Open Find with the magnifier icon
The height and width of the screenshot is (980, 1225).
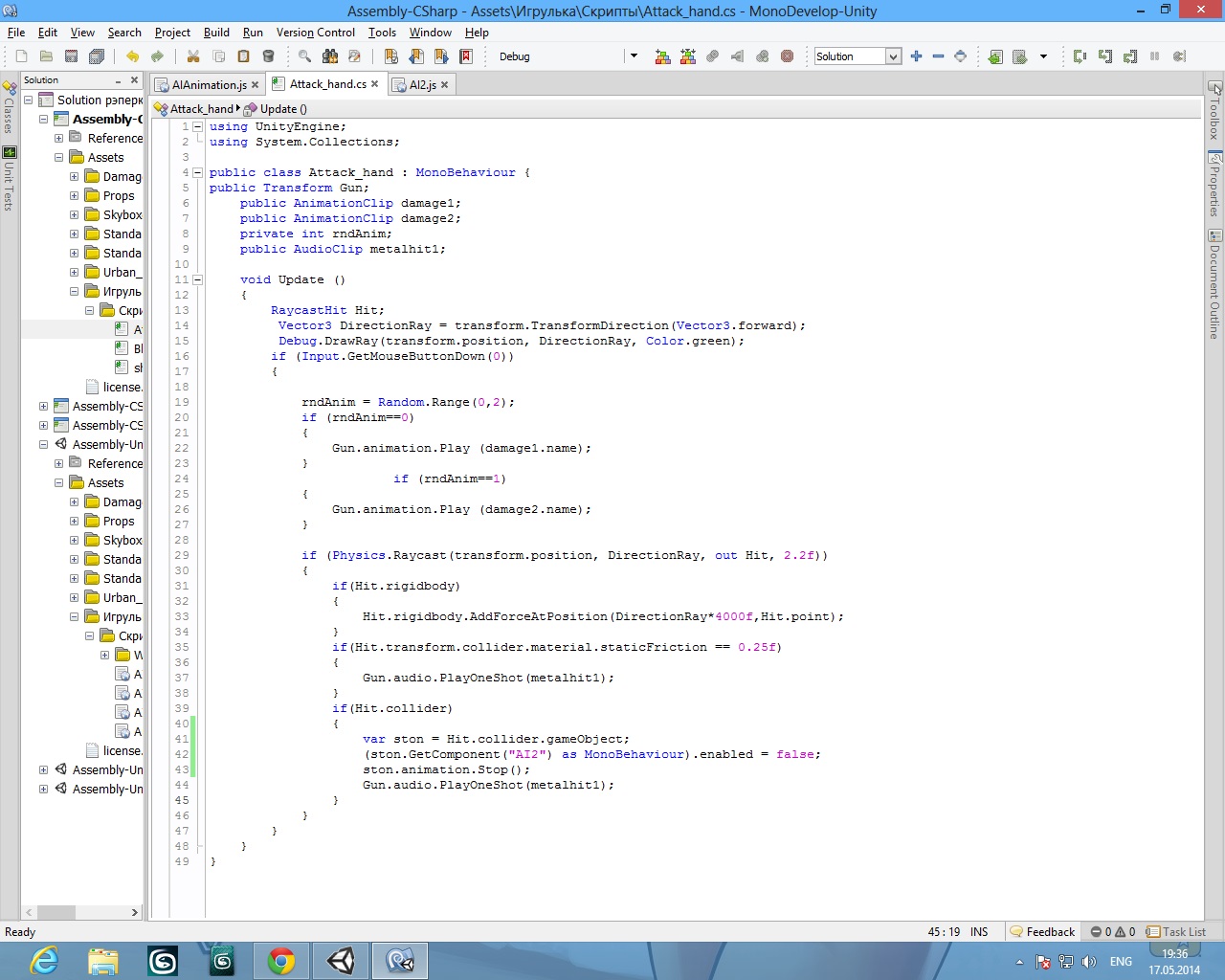tap(304, 56)
